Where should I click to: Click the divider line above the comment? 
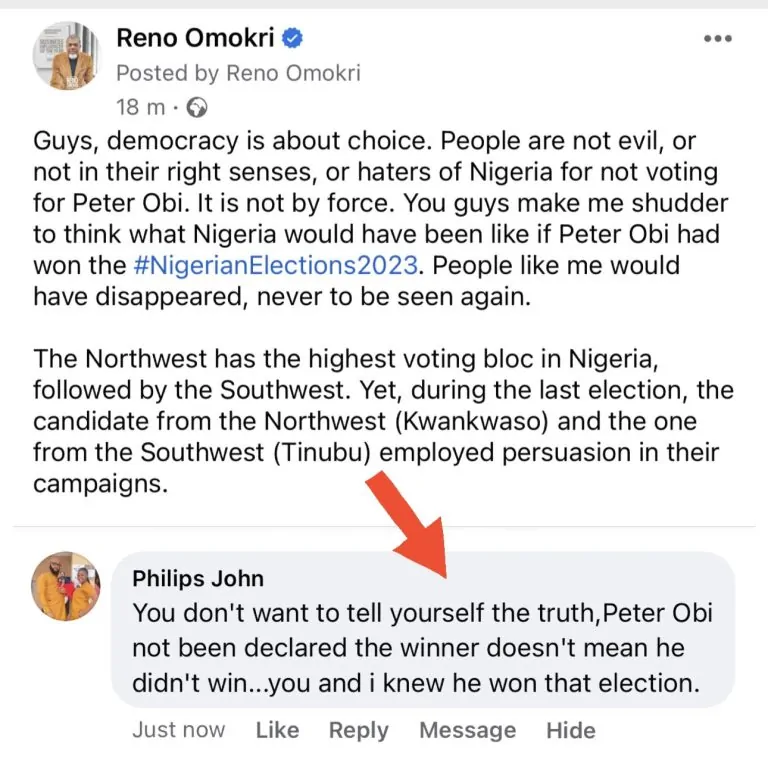(384, 526)
